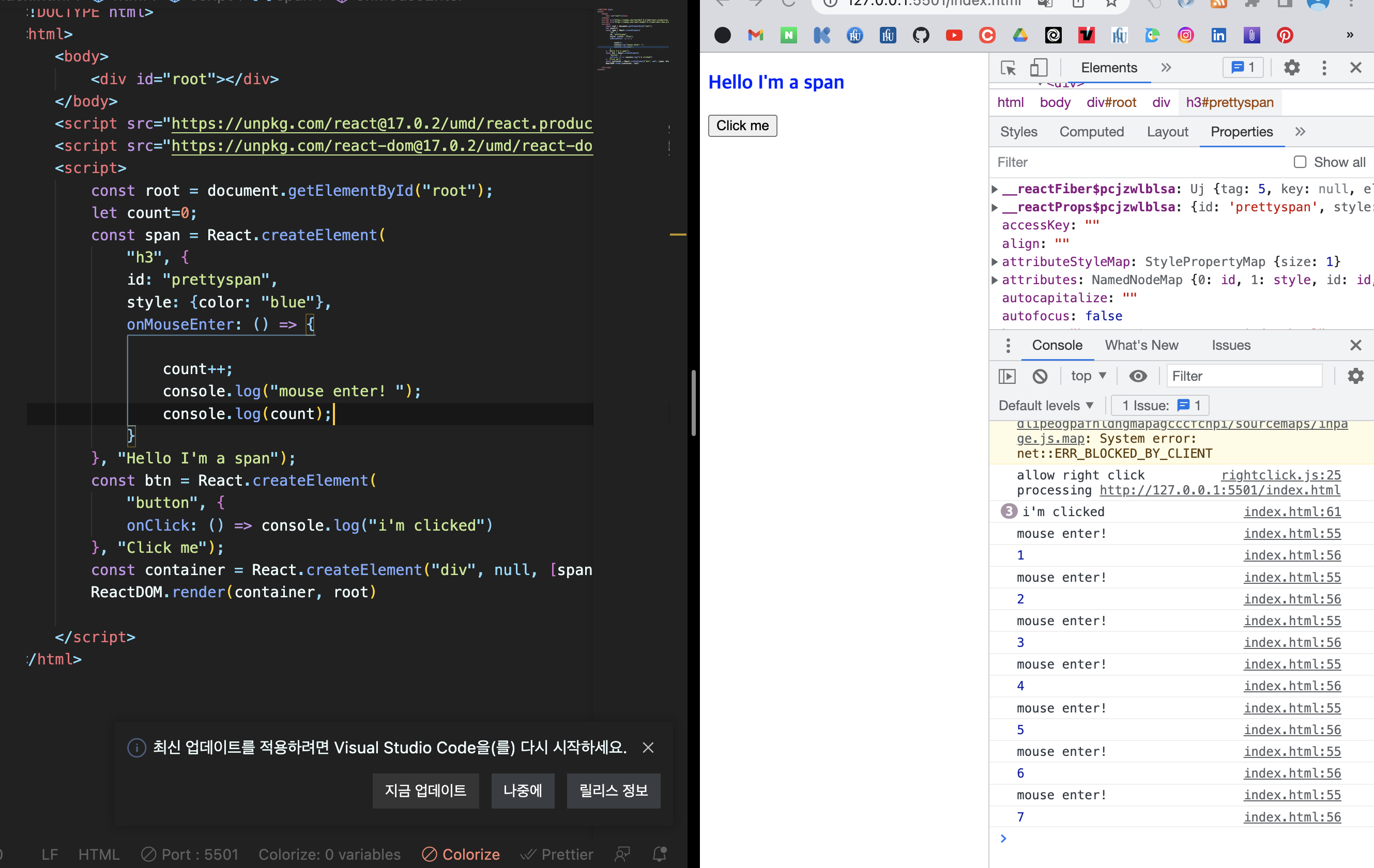Image resolution: width=1374 pixels, height=868 pixels.
Task: Open the Default levels dropdown
Action: pyautogui.click(x=1045, y=406)
